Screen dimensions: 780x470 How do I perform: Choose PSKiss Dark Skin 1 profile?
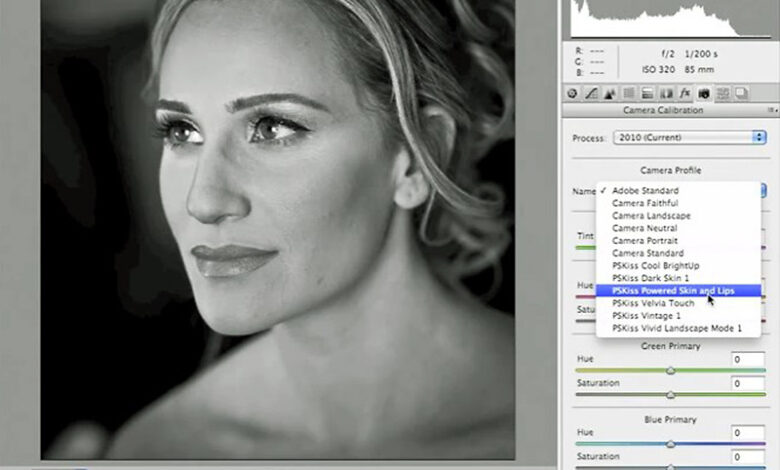[x=679, y=278]
